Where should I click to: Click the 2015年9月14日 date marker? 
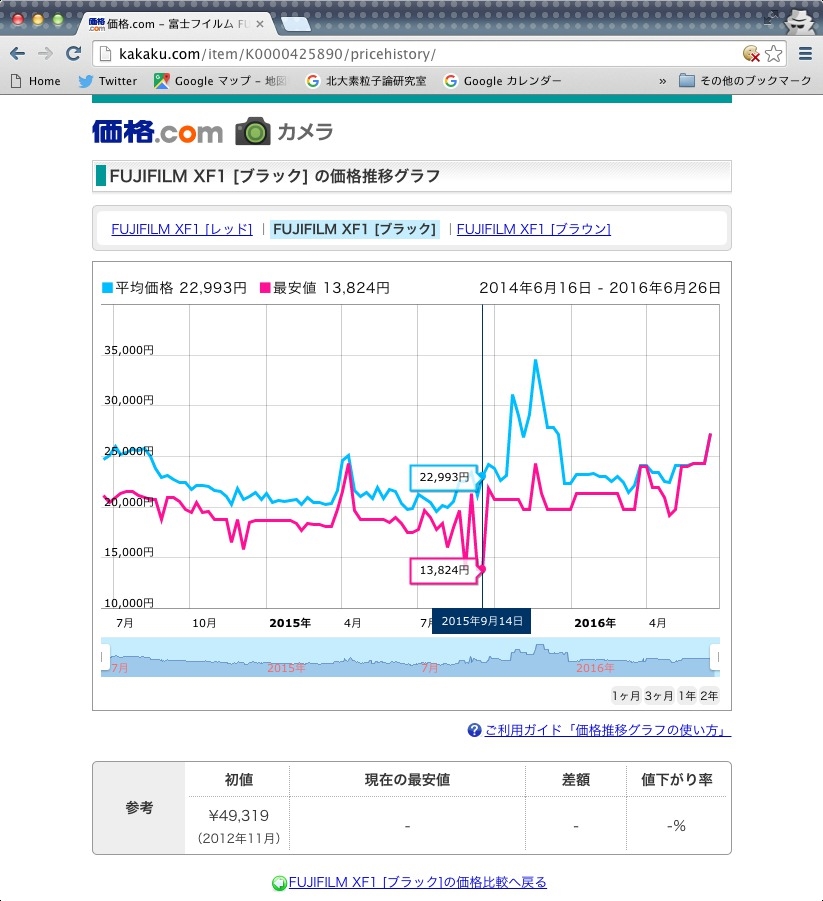tap(482, 621)
